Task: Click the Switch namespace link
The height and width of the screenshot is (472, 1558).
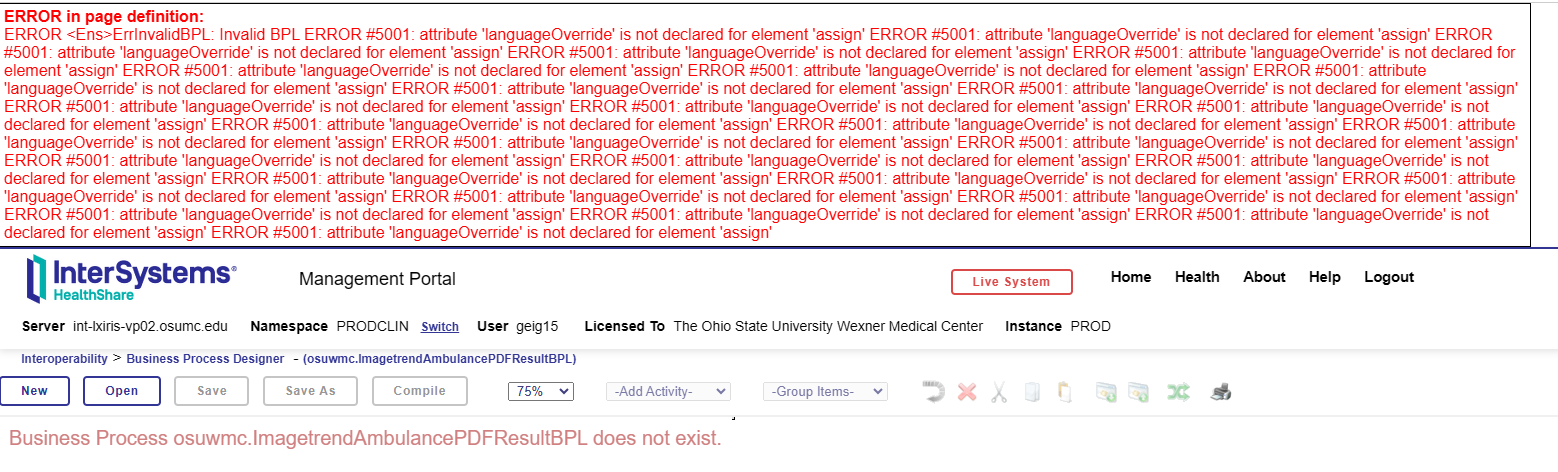Action: (440, 327)
